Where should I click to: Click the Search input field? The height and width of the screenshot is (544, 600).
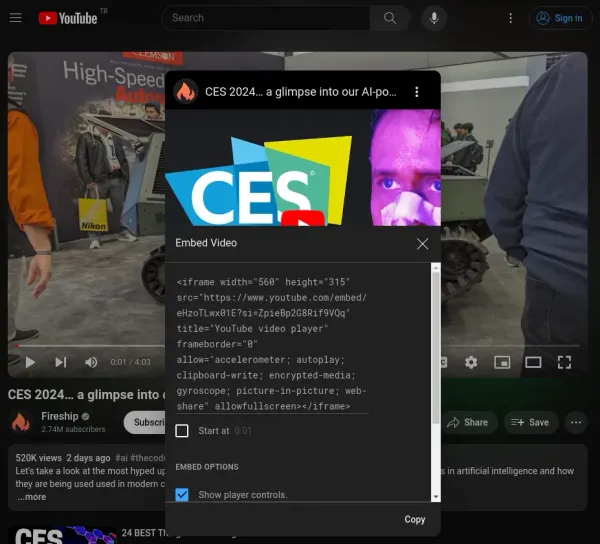click(266, 18)
